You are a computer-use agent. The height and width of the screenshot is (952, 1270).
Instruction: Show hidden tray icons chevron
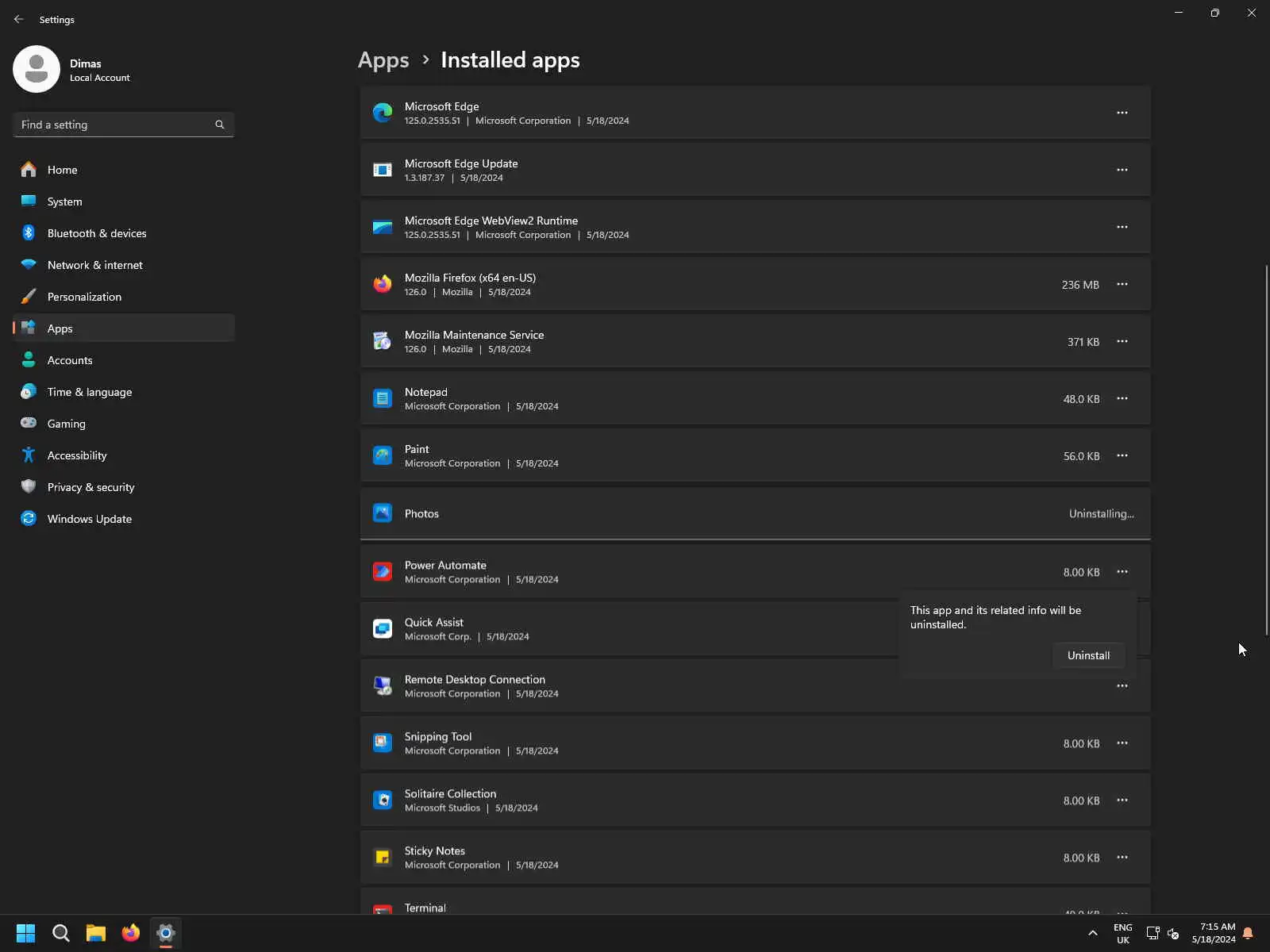pos(1093,933)
